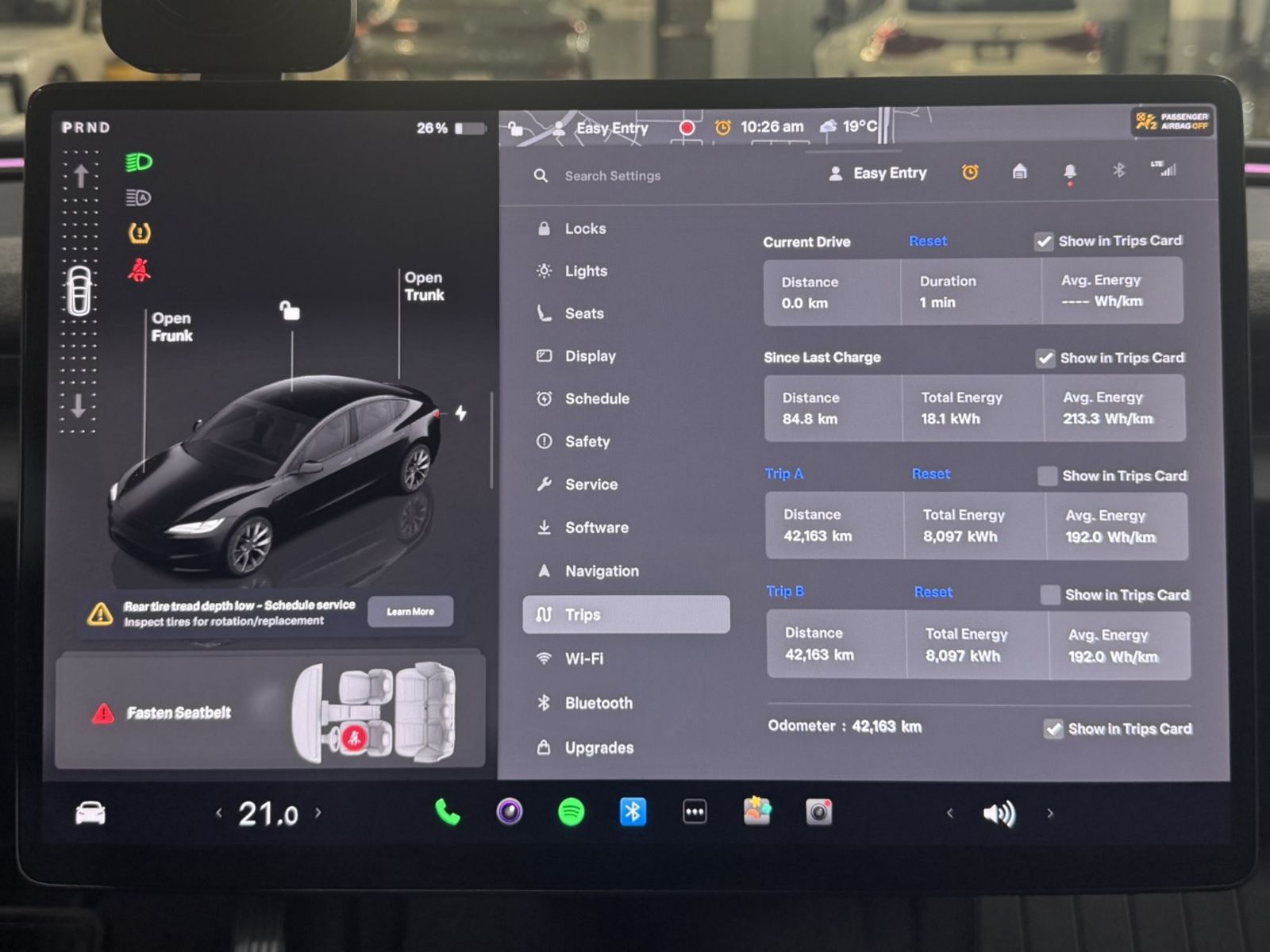Open vehicle controls car icon

click(90, 813)
